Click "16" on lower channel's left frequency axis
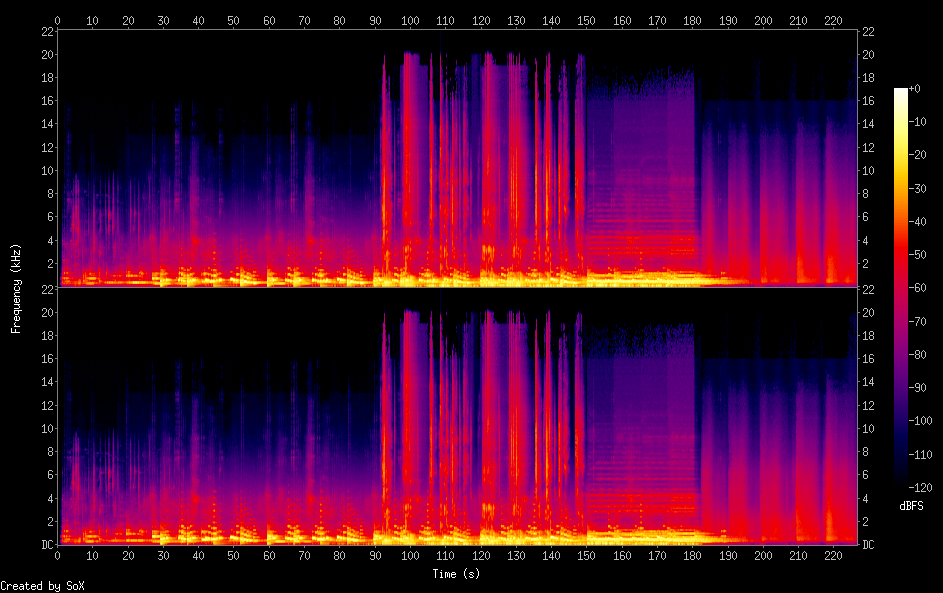The width and height of the screenshot is (943, 593). [48, 359]
